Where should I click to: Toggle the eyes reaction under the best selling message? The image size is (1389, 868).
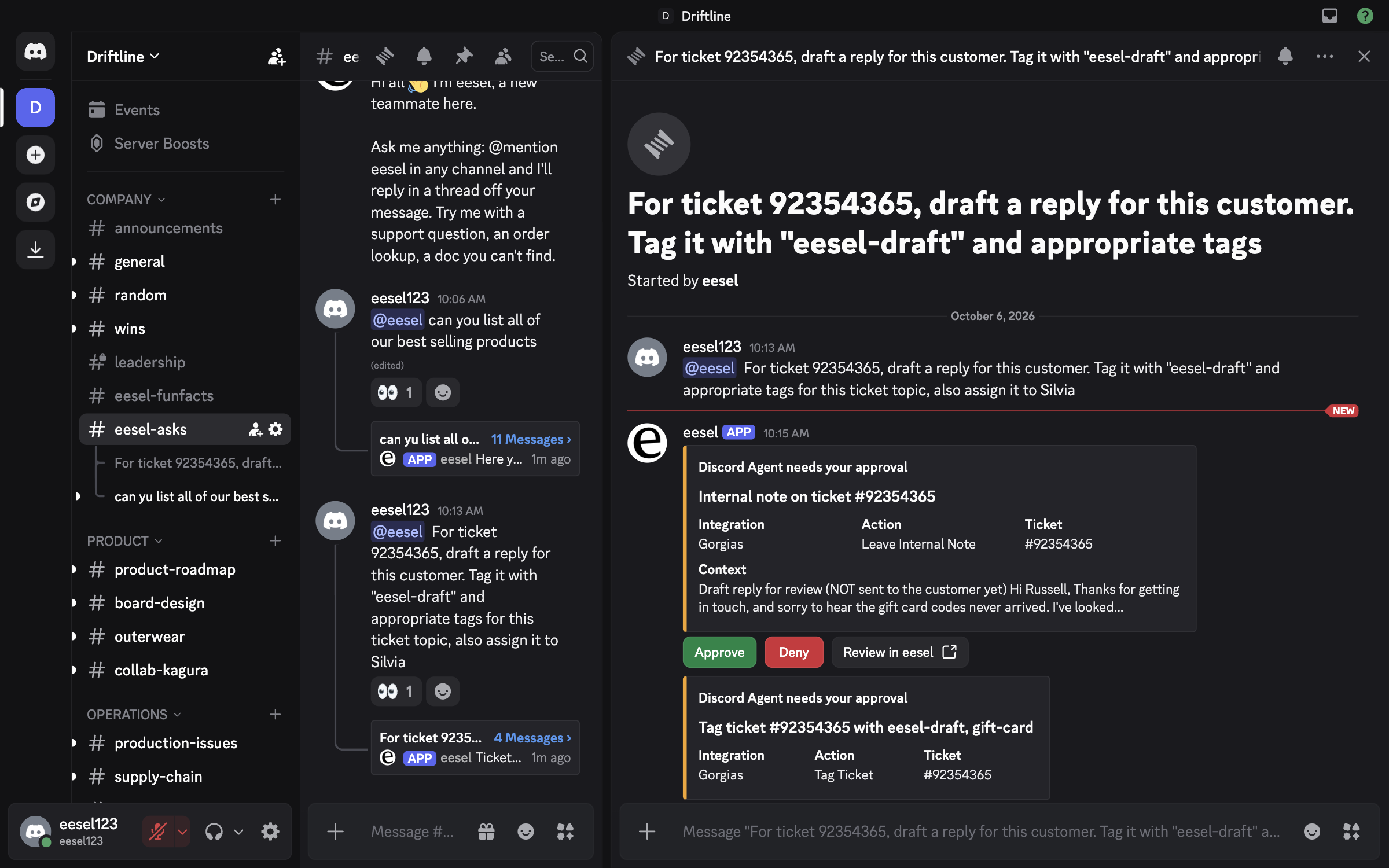[x=396, y=393]
